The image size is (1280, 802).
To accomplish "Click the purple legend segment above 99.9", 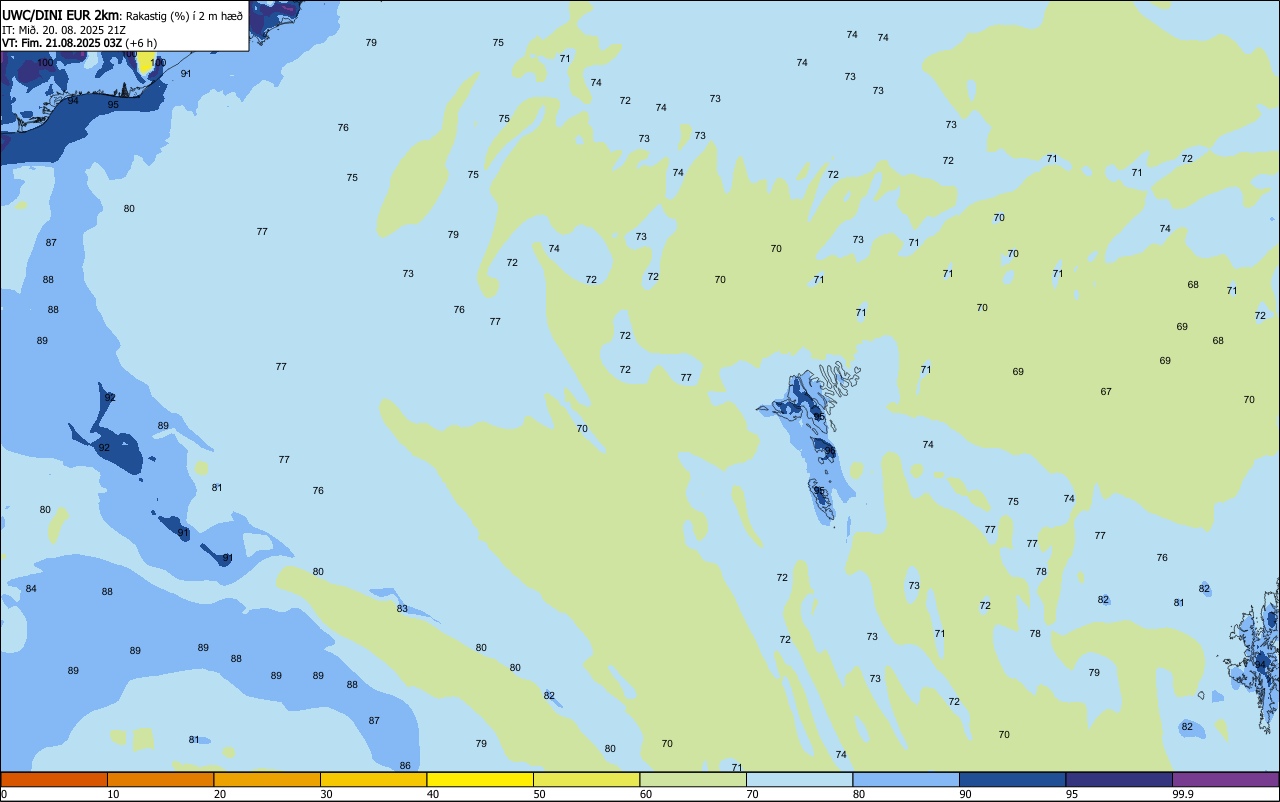I will point(1225,779).
